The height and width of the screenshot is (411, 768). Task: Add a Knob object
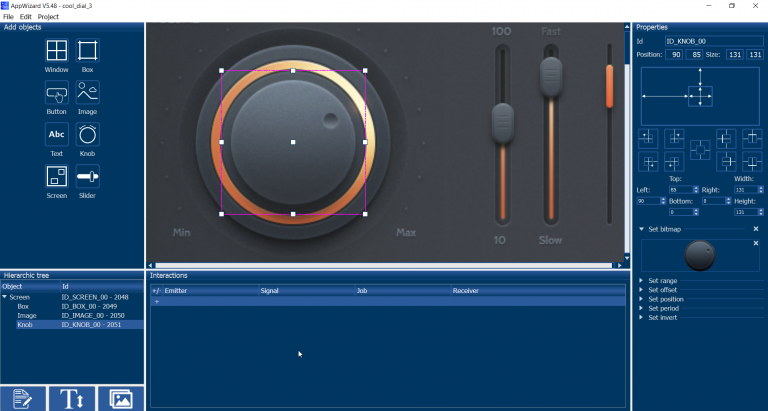[x=88, y=134]
